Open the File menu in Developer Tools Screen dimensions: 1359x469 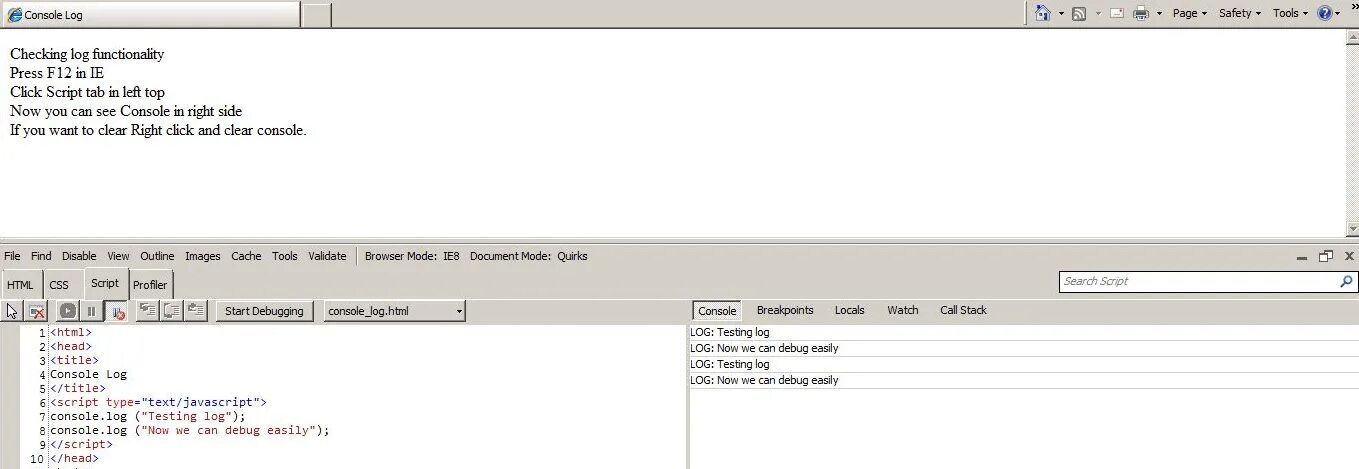coord(12,256)
